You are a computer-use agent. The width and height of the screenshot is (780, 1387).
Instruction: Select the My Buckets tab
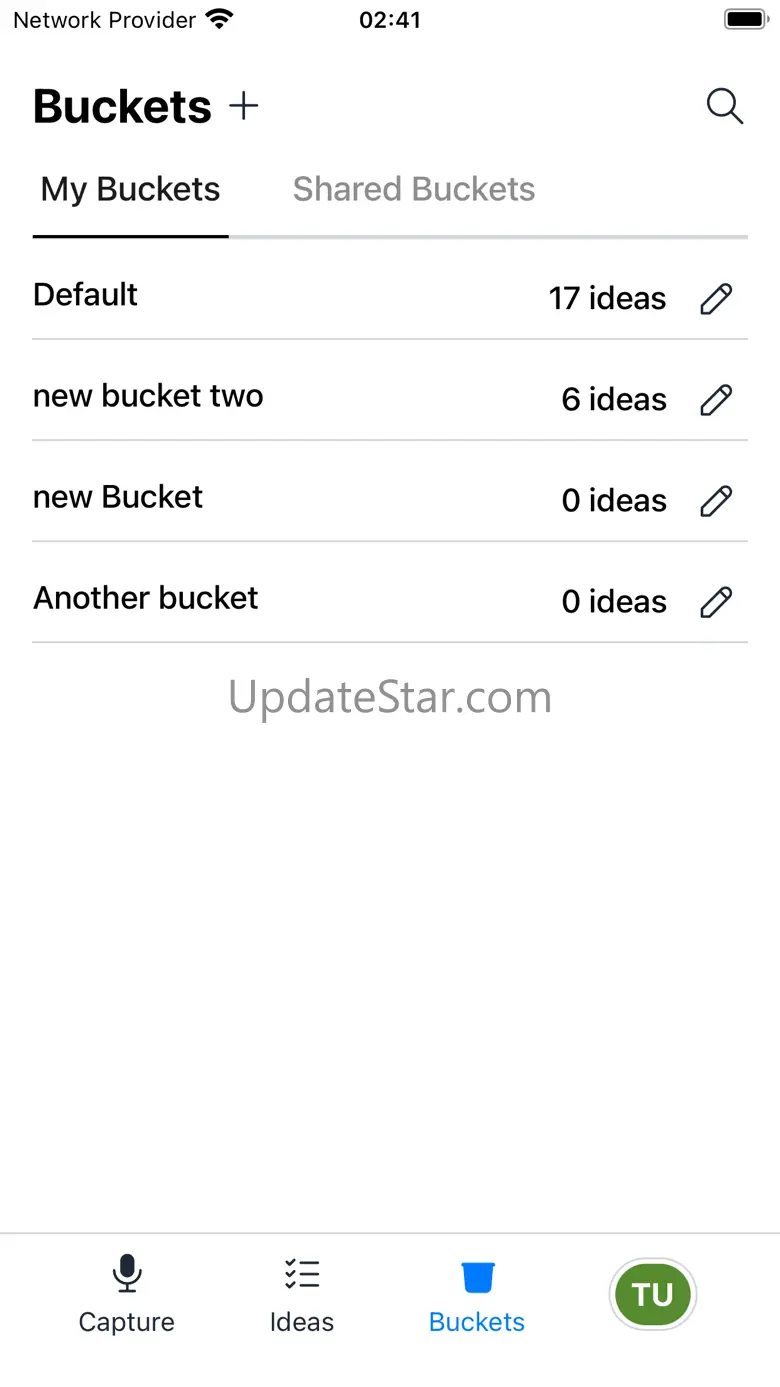[130, 189]
